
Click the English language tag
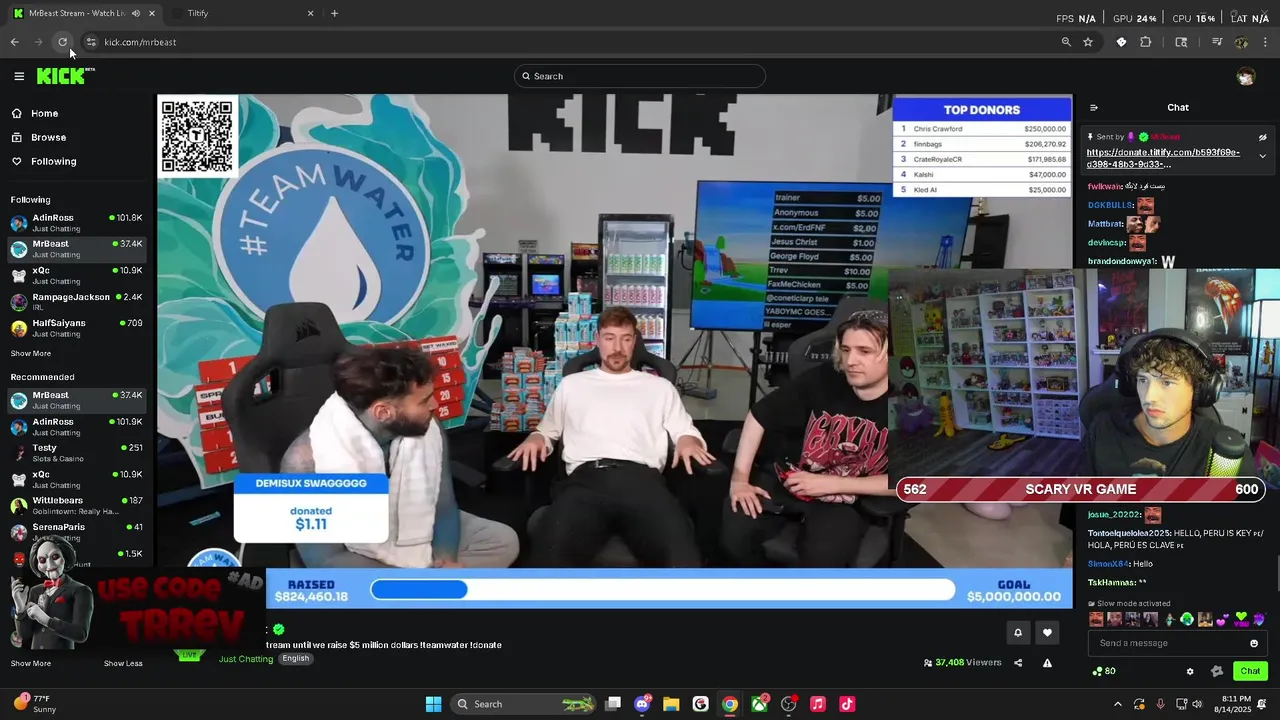point(296,658)
